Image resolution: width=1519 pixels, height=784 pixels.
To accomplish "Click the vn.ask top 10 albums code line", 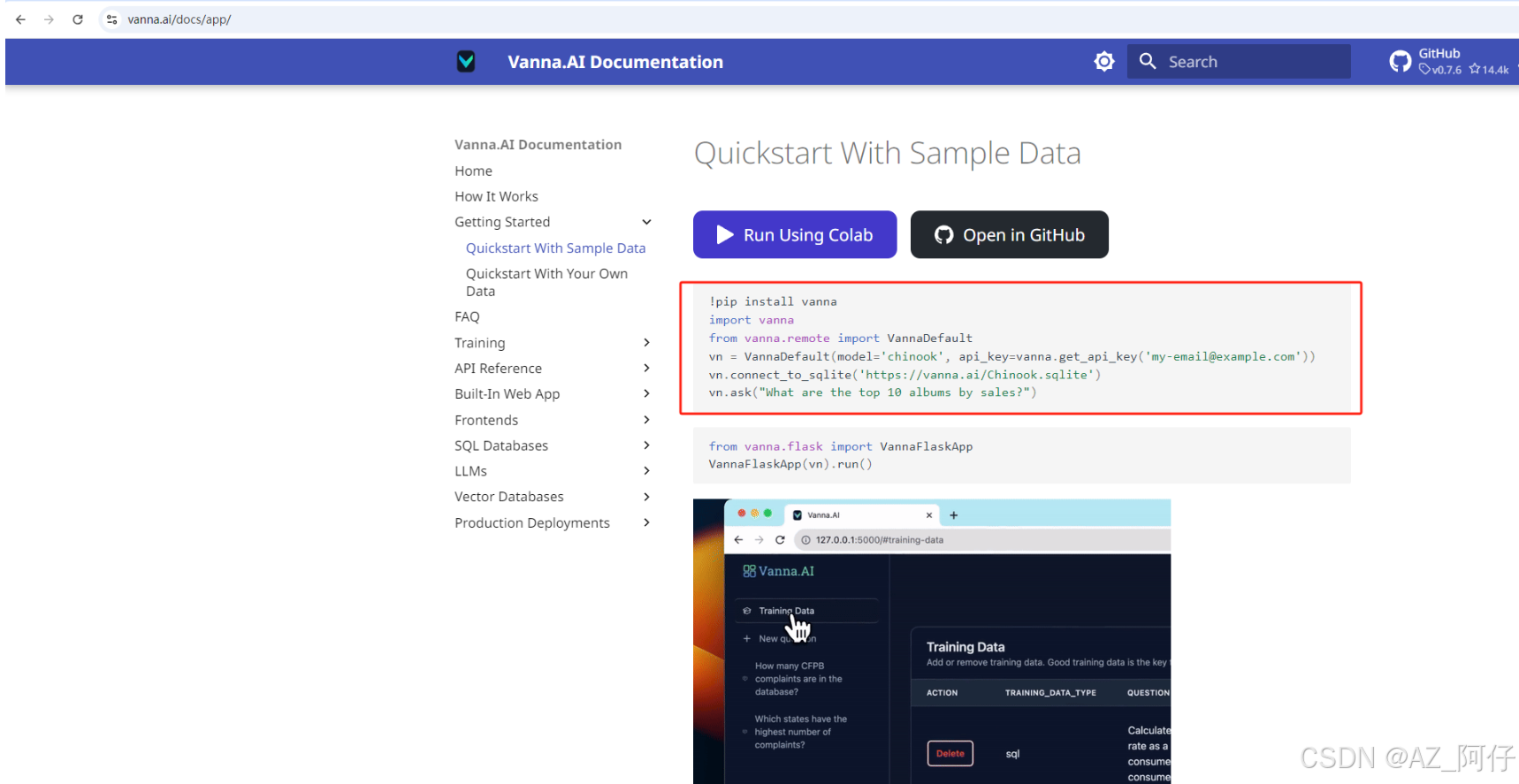I will (x=873, y=392).
